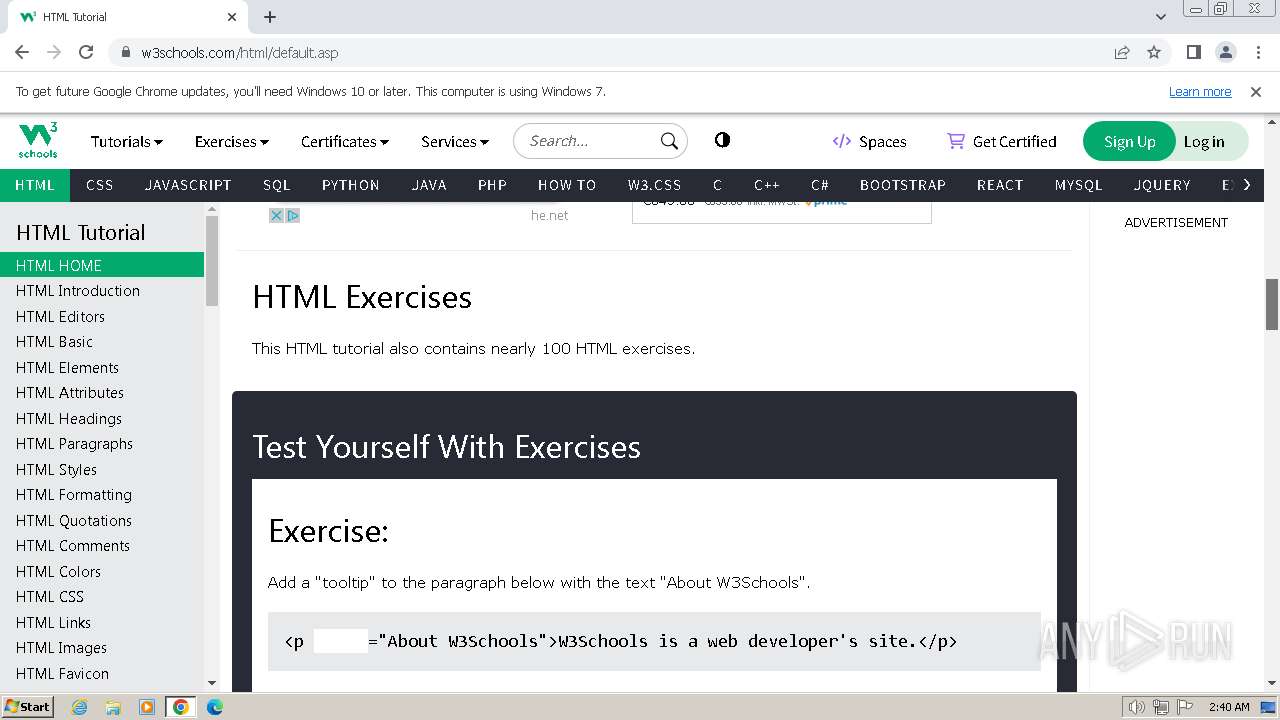The image size is (1280, 720).
Task: Toggle dark mode contrast icon
Action: pyautogui.click(x=722, y=140)
